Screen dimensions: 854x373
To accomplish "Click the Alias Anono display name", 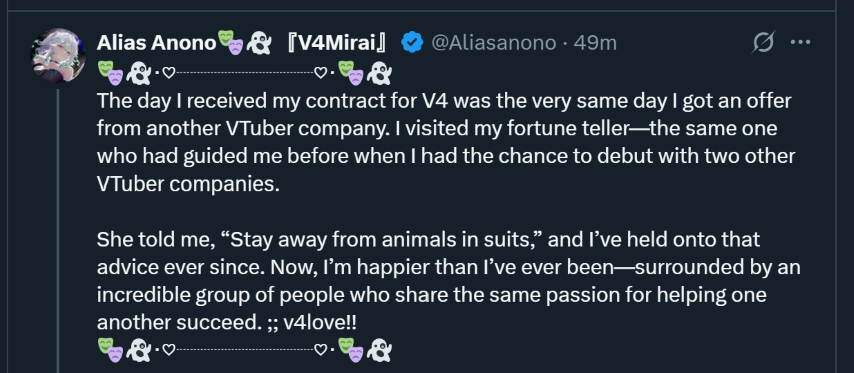I will pyautogui.click(x=156, y=42).
